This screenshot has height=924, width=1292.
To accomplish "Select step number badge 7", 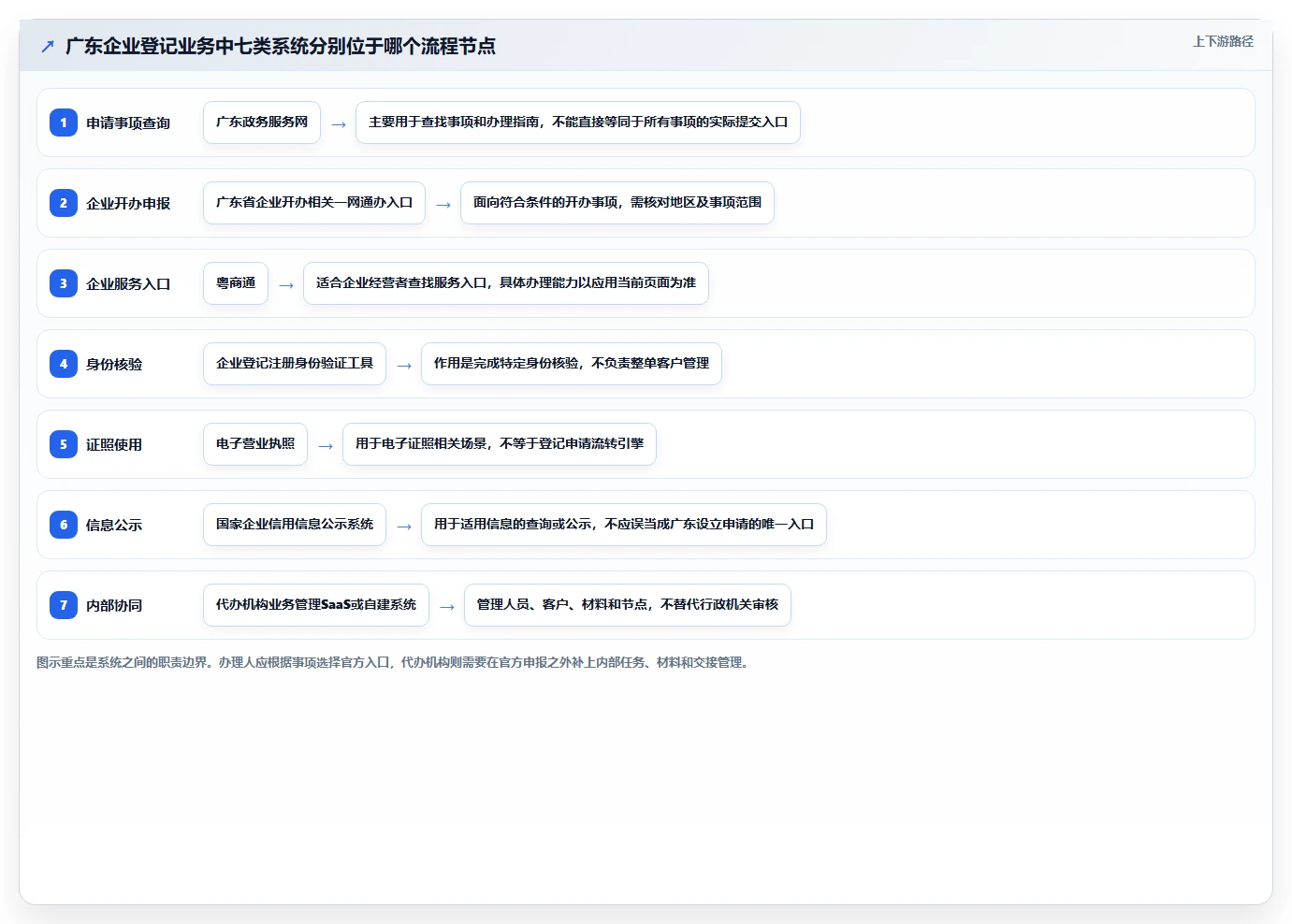I will point(64,605).
